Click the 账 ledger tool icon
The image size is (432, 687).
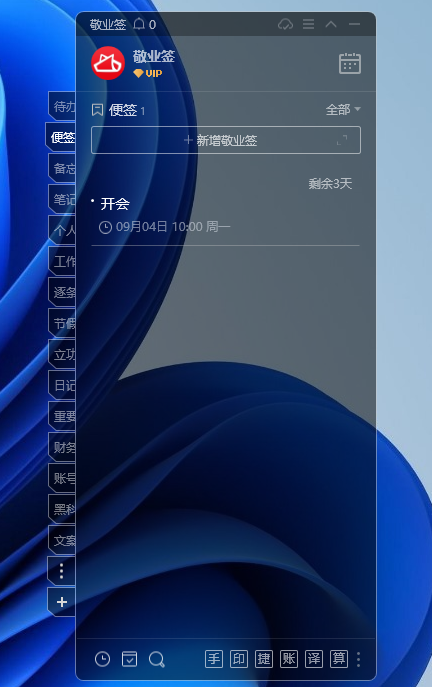(x=289, y=659)
